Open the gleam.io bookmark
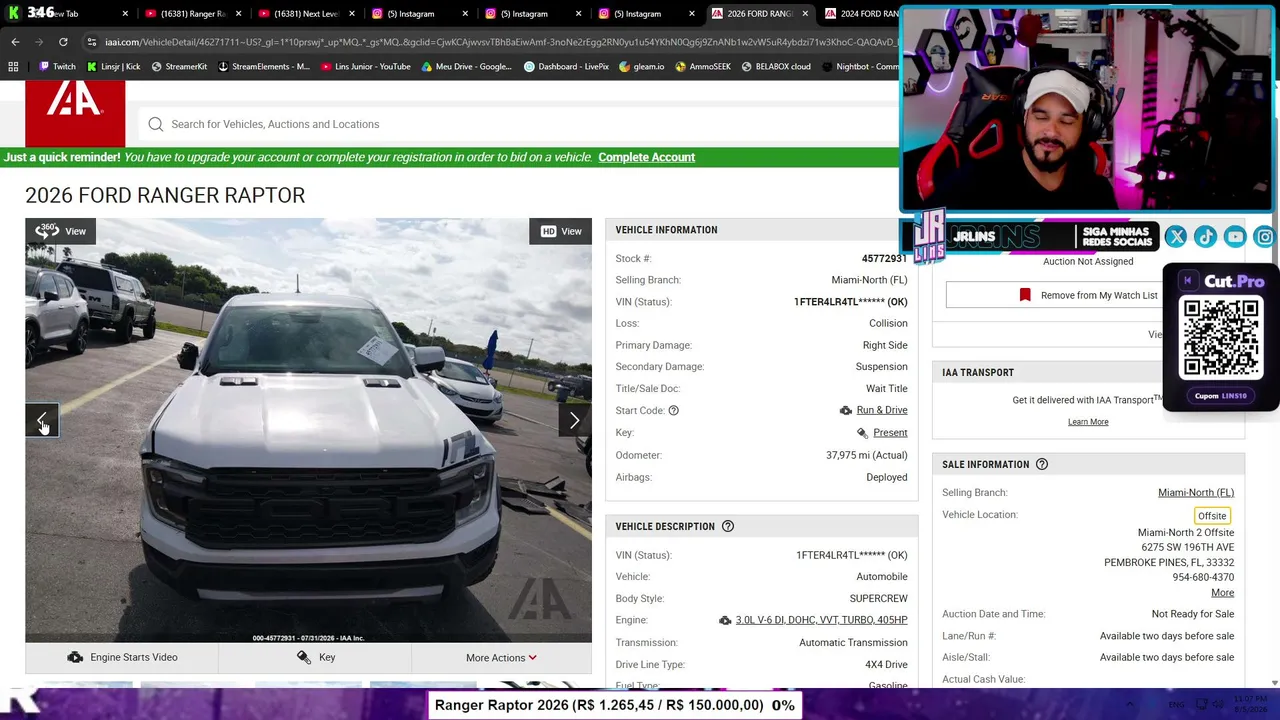The width and height of the screenshot is (1280, 720). pyautogui.click(x=641, y=67)
